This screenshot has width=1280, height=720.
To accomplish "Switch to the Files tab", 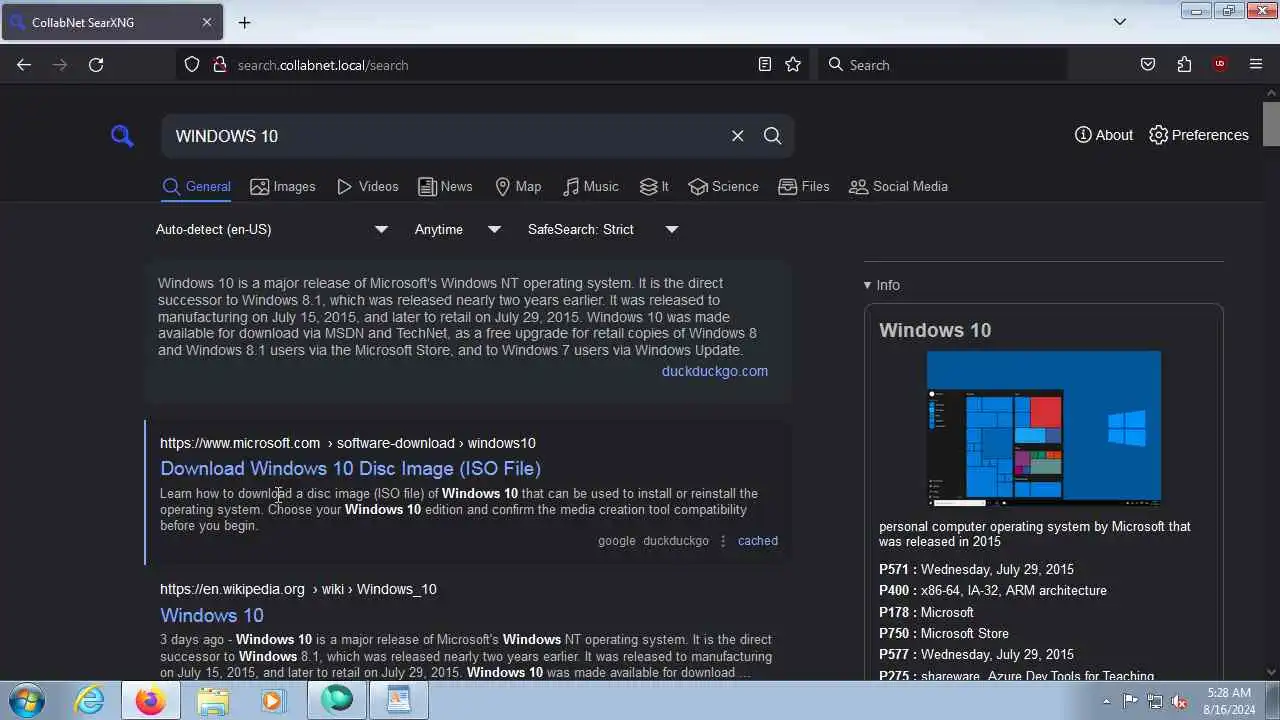I will [804, 186].
